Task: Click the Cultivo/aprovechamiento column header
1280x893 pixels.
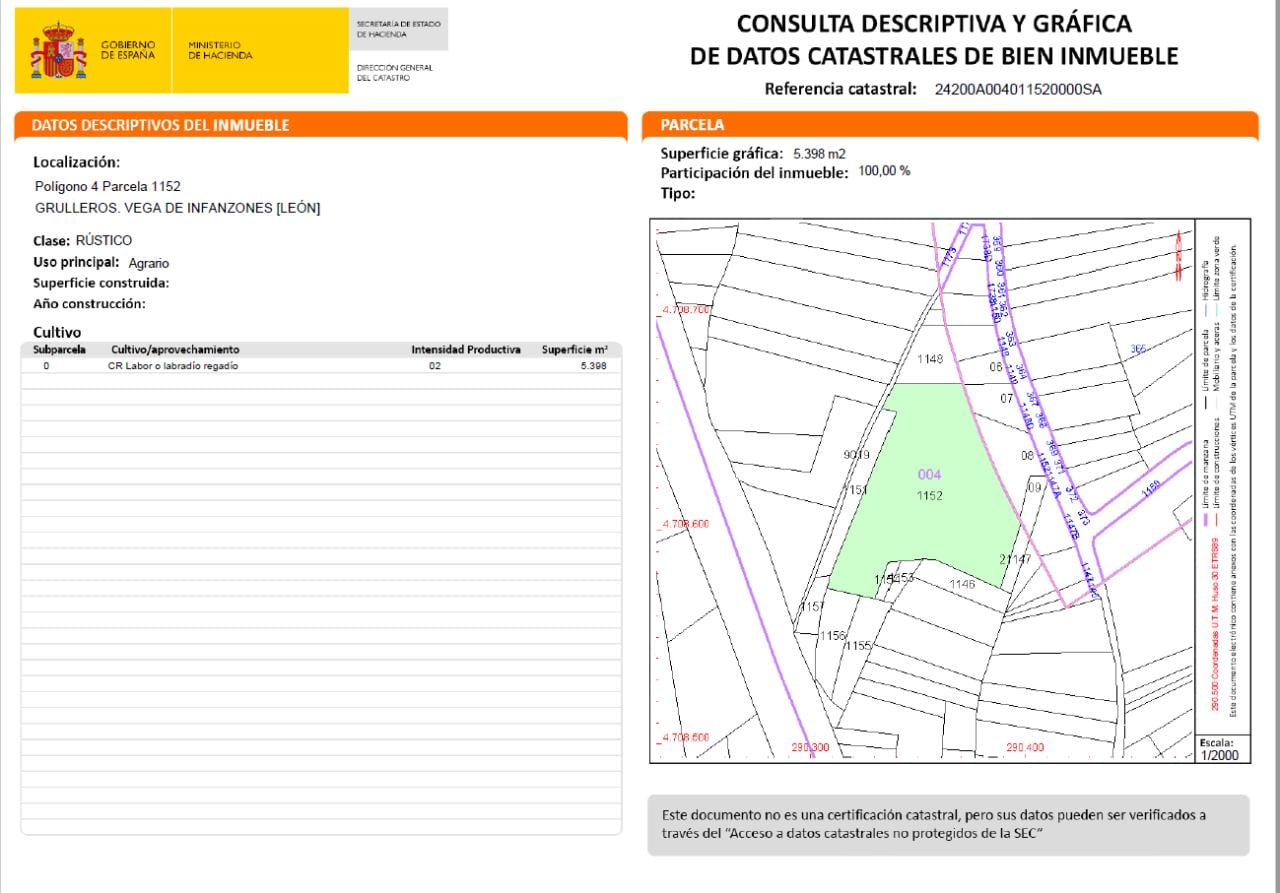Action: point(175,350)
